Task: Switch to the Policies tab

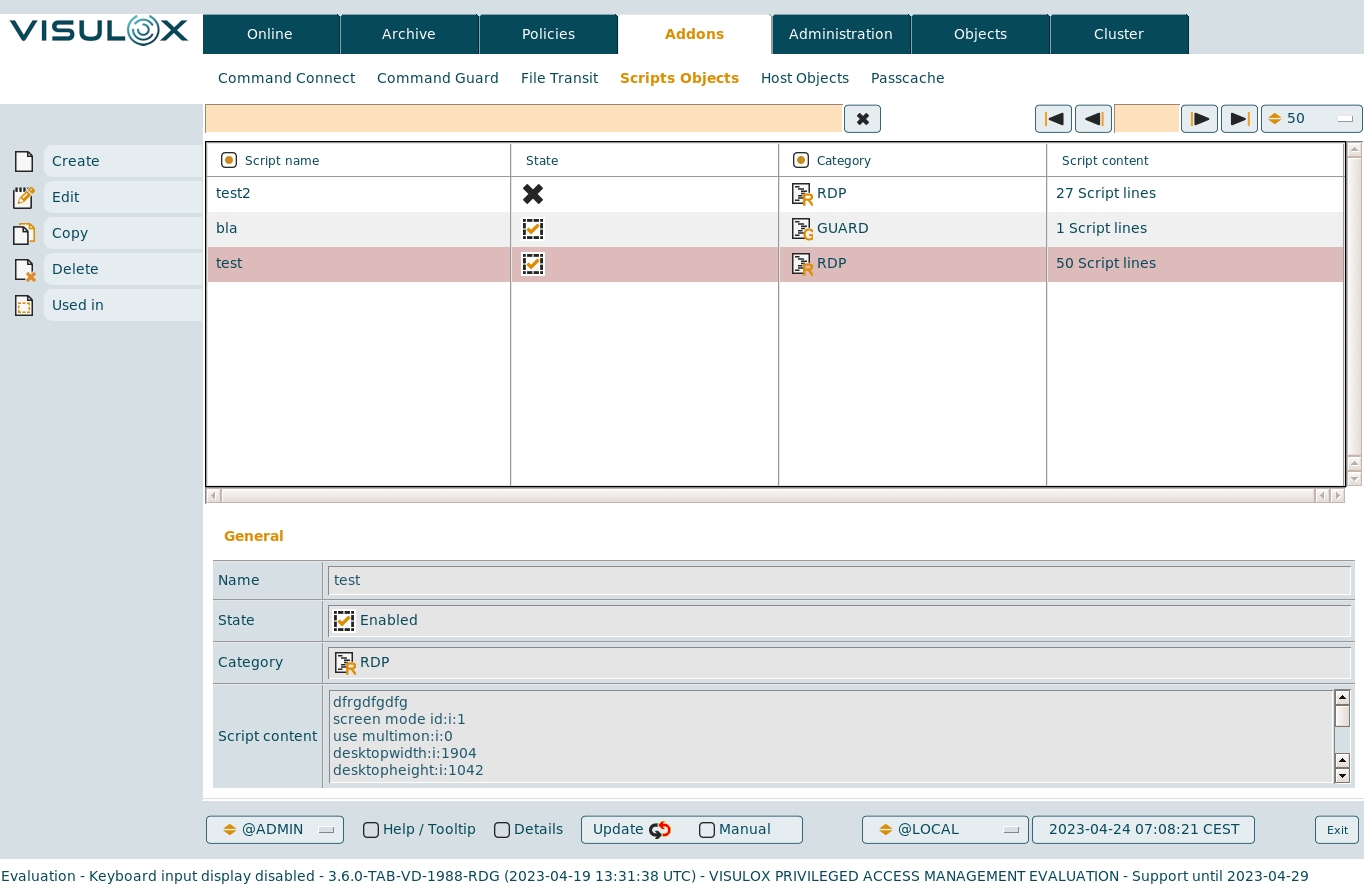Action: tap(548, 34)
